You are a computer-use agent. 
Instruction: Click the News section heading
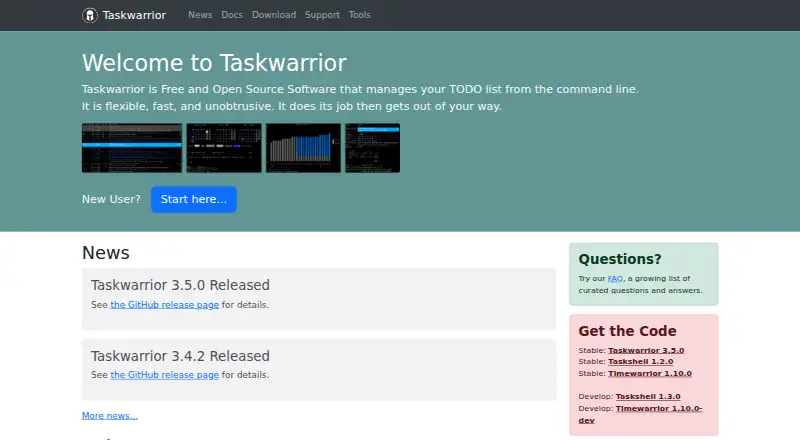click(106, 253)
